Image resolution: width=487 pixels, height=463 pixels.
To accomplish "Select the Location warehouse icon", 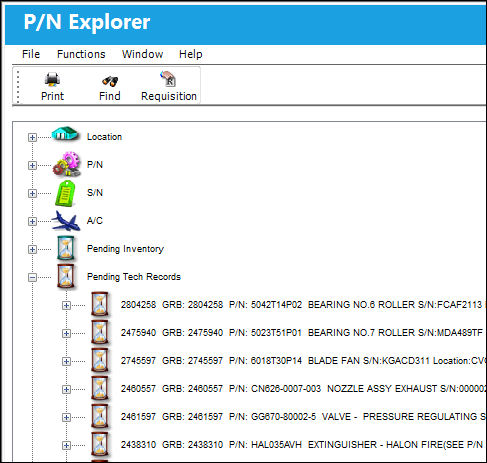I will 65,134.
